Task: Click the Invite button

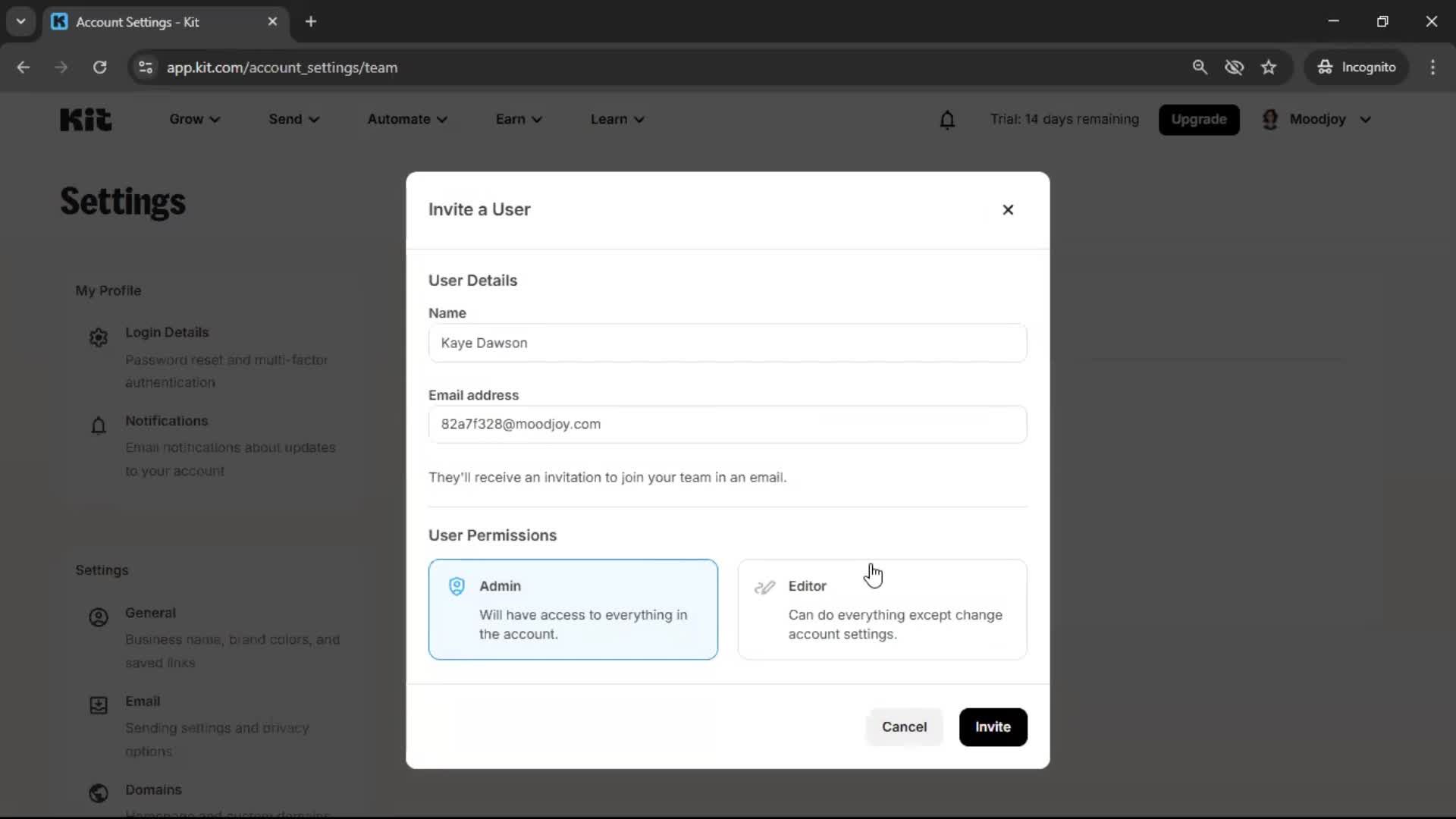Action: pyautogui.click(x=993, y=726)
